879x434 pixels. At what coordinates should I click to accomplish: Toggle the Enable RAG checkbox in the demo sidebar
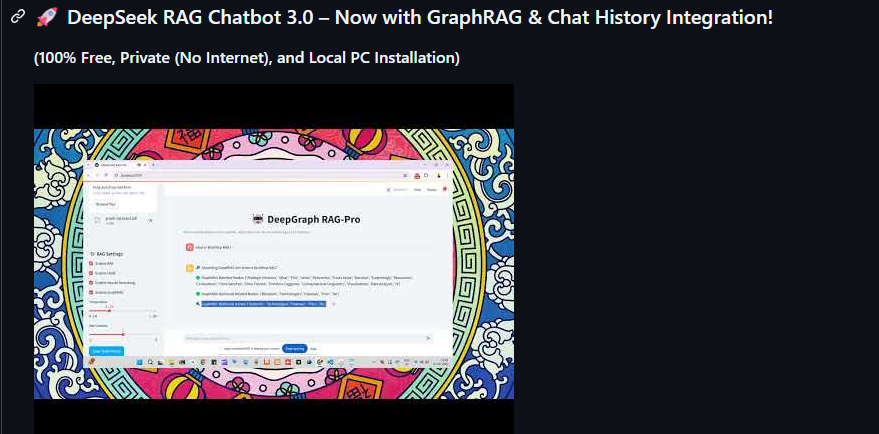(91, 263)
